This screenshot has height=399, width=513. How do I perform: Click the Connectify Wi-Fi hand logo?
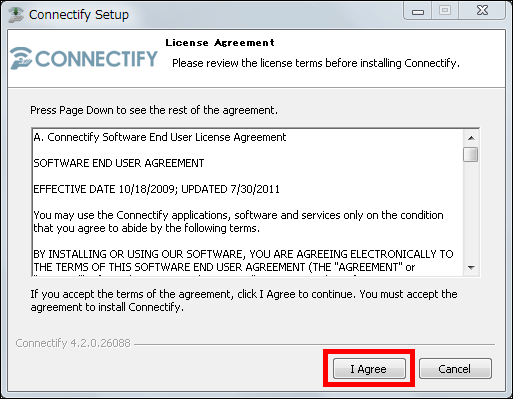pos(21,59)
